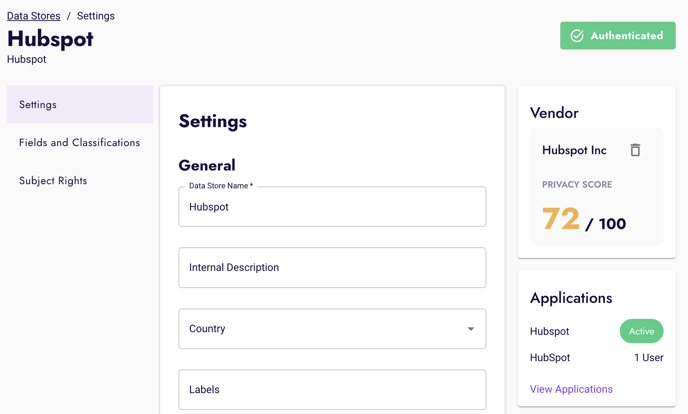Open the View Applications link
This screenshot has width=688, height=414.
[571, 389]
